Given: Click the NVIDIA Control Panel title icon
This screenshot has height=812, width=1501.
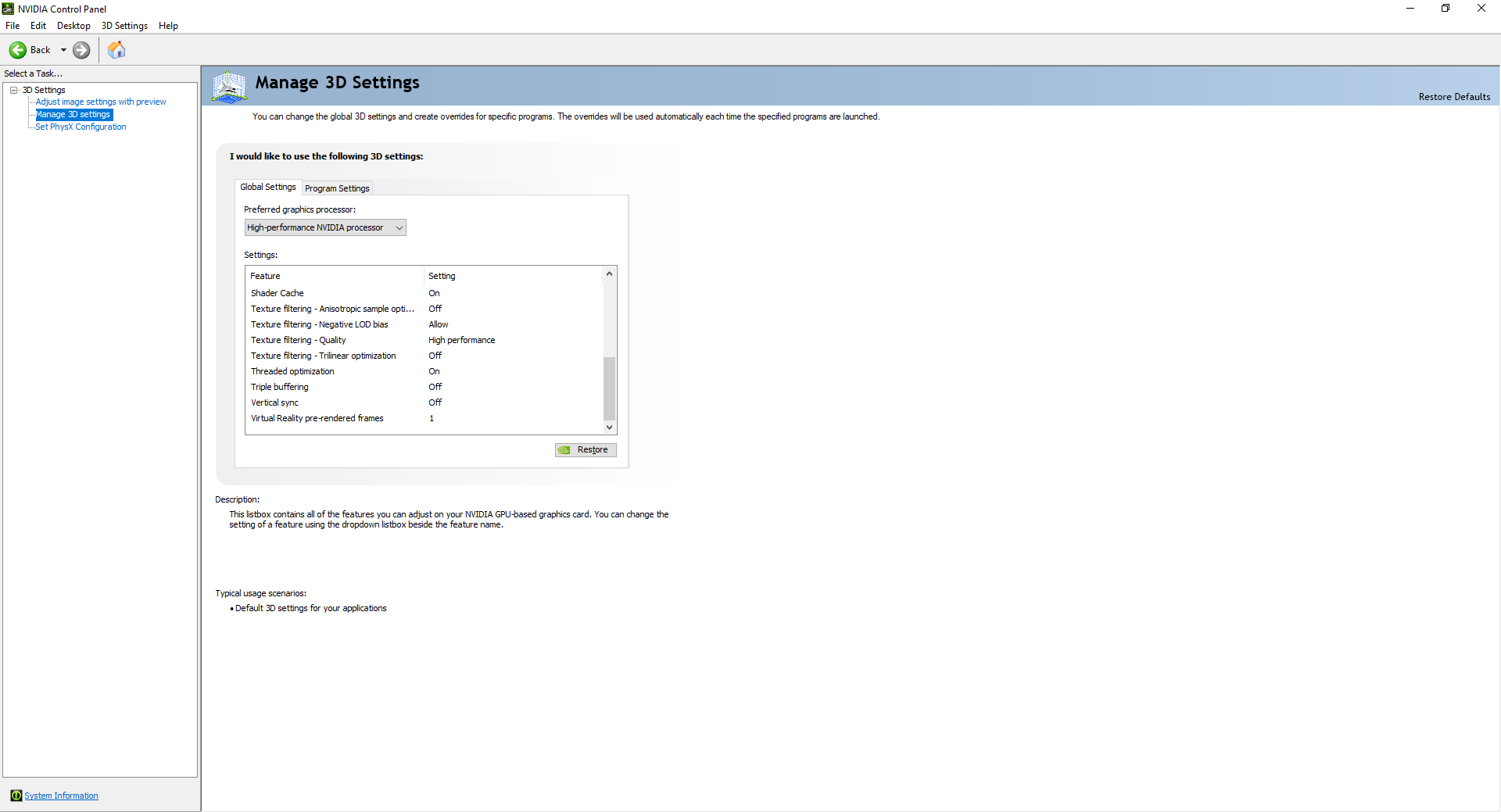Looking at the screenshot, I should click(9, 9).
